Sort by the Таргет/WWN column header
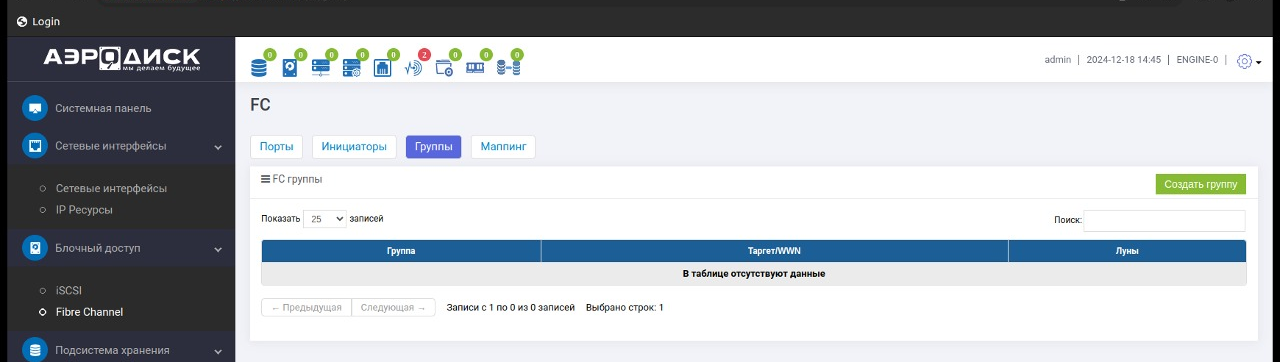This screenshot has width=1280, height=362. 775,251
